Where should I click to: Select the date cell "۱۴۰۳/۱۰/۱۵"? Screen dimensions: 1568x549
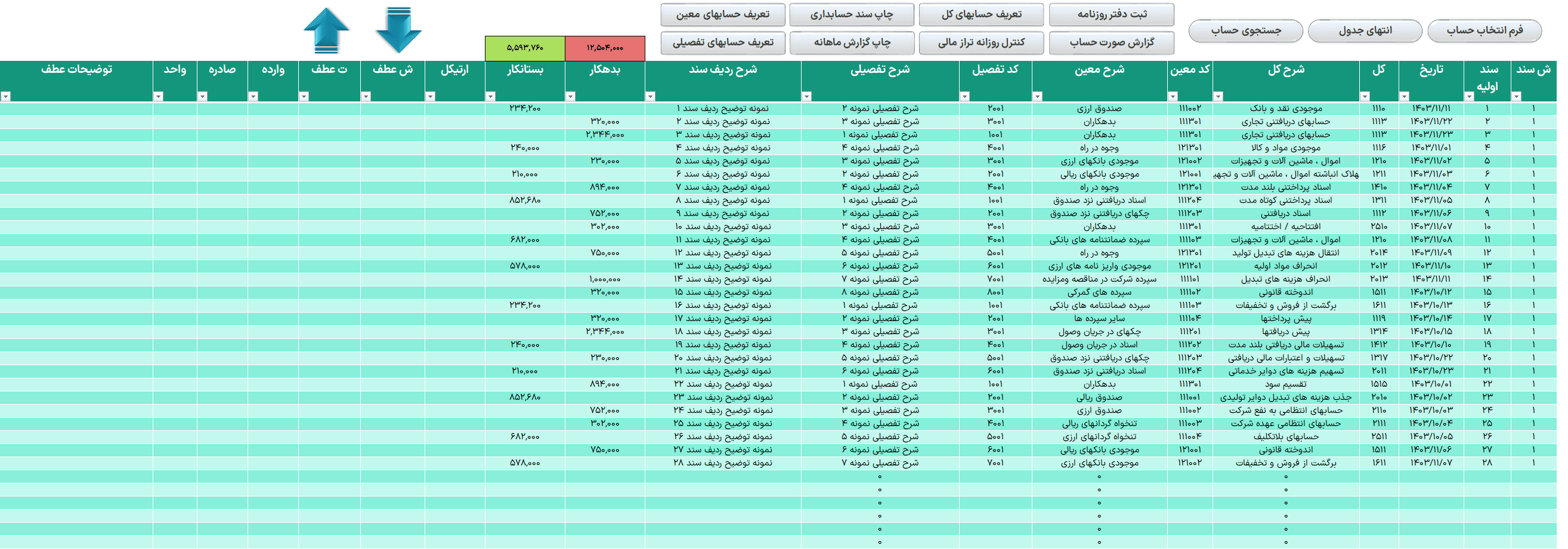[x=1431, y=332]
